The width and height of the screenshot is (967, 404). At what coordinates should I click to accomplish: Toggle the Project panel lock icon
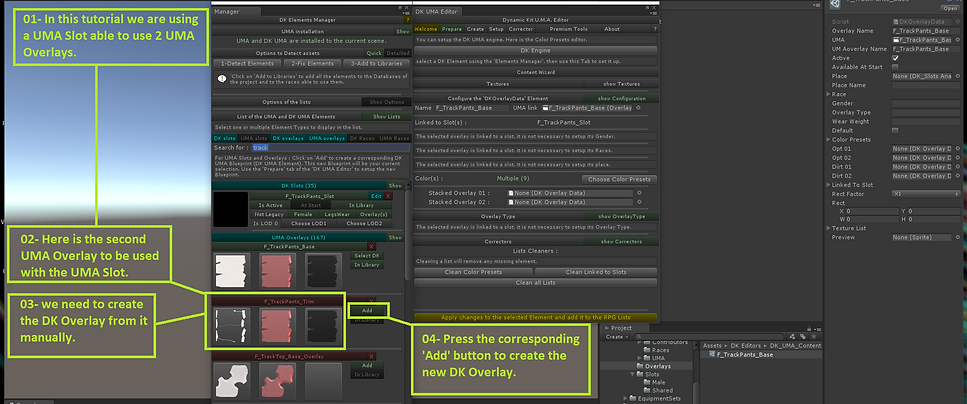pyautogui.click(x=810, y=328)
